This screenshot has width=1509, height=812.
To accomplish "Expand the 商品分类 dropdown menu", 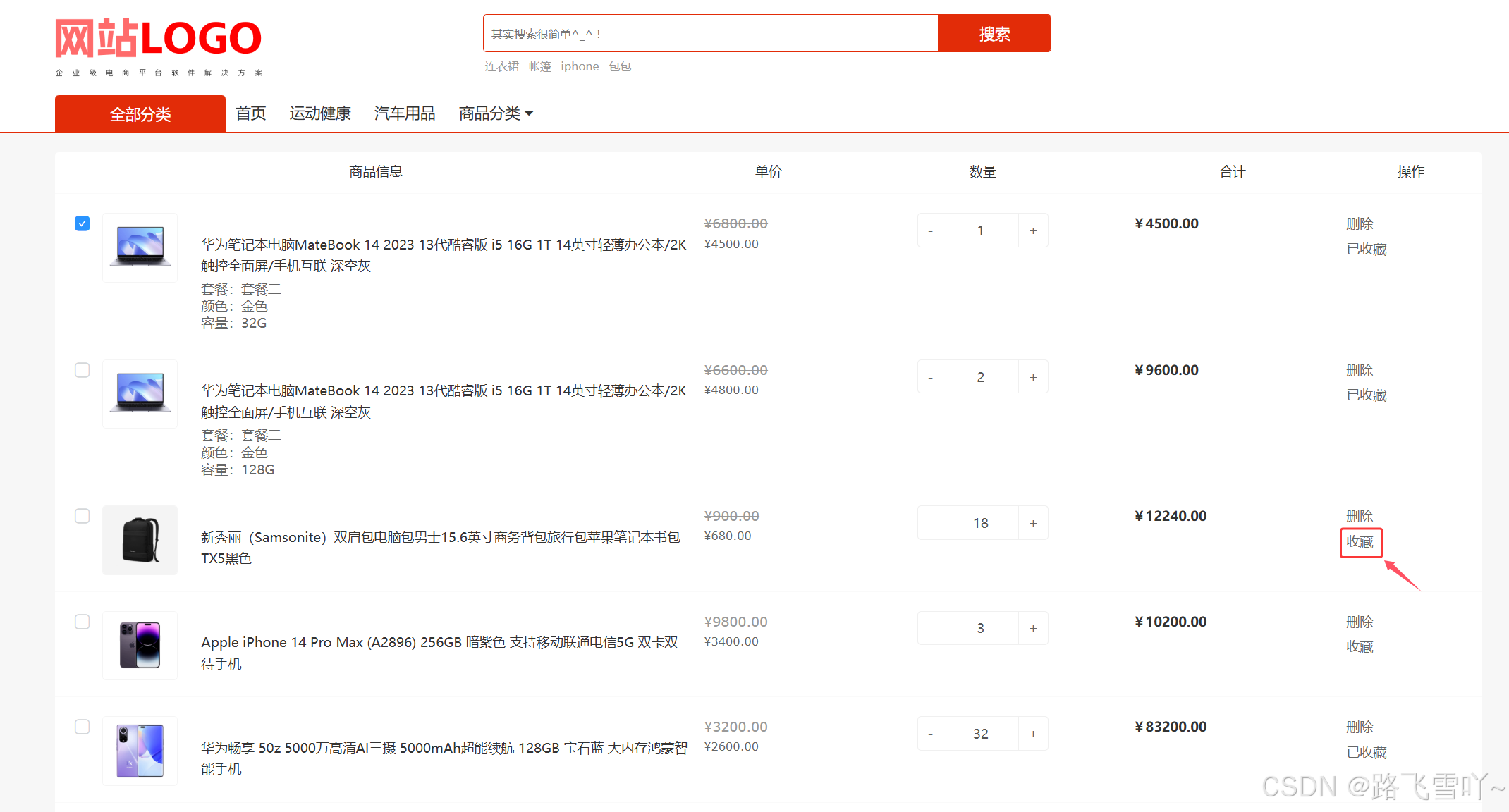I will (x=496, y=113).
